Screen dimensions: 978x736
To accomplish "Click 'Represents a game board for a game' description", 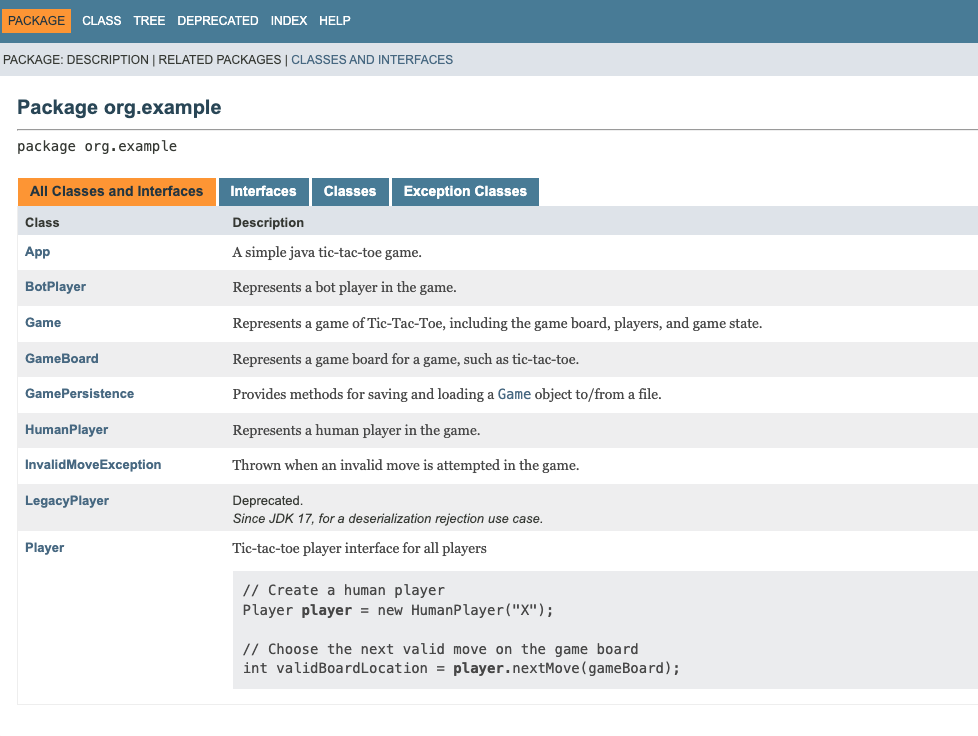I will (x=405, y=359).
